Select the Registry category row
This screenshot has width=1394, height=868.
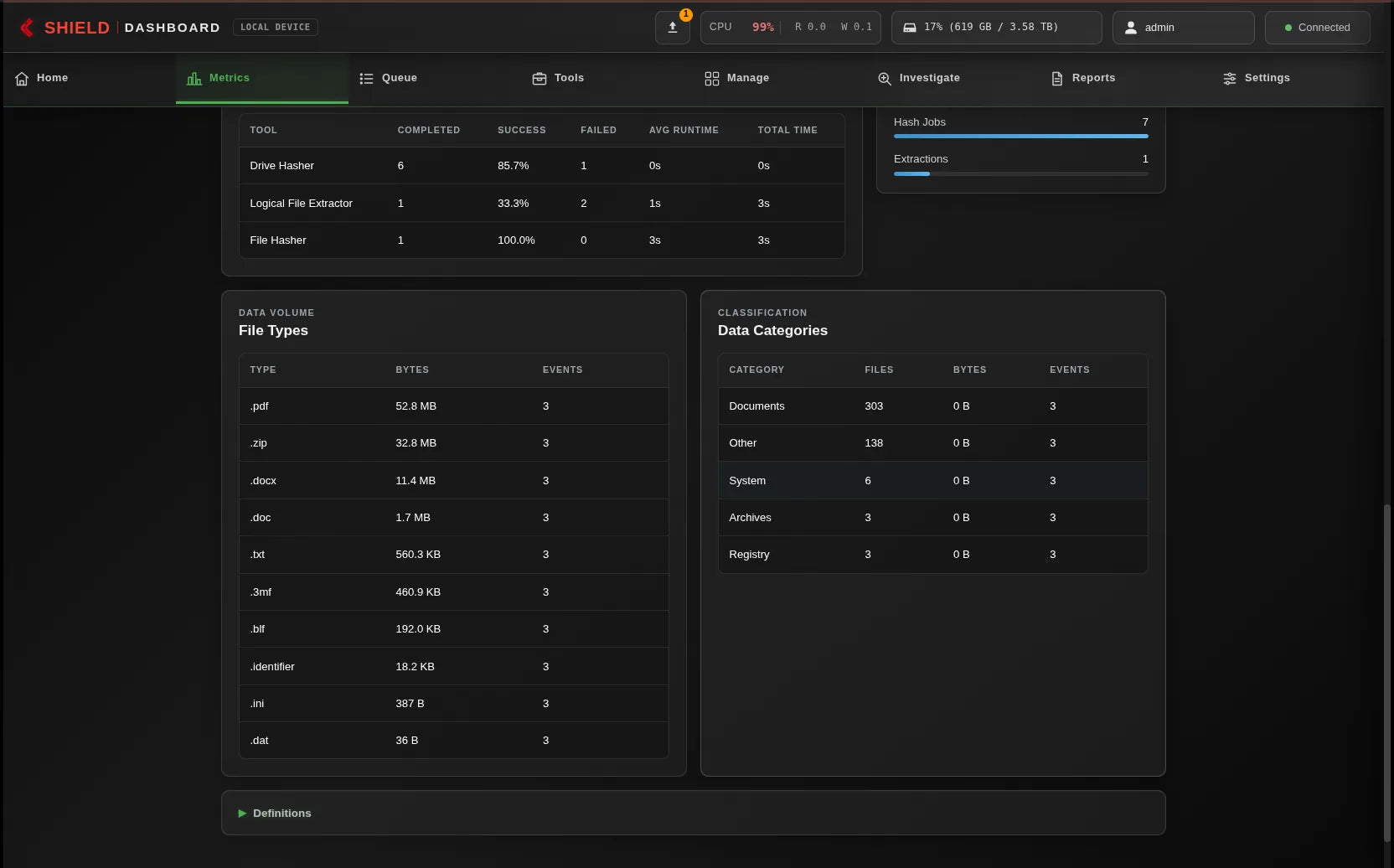click(x=932, y=555)
